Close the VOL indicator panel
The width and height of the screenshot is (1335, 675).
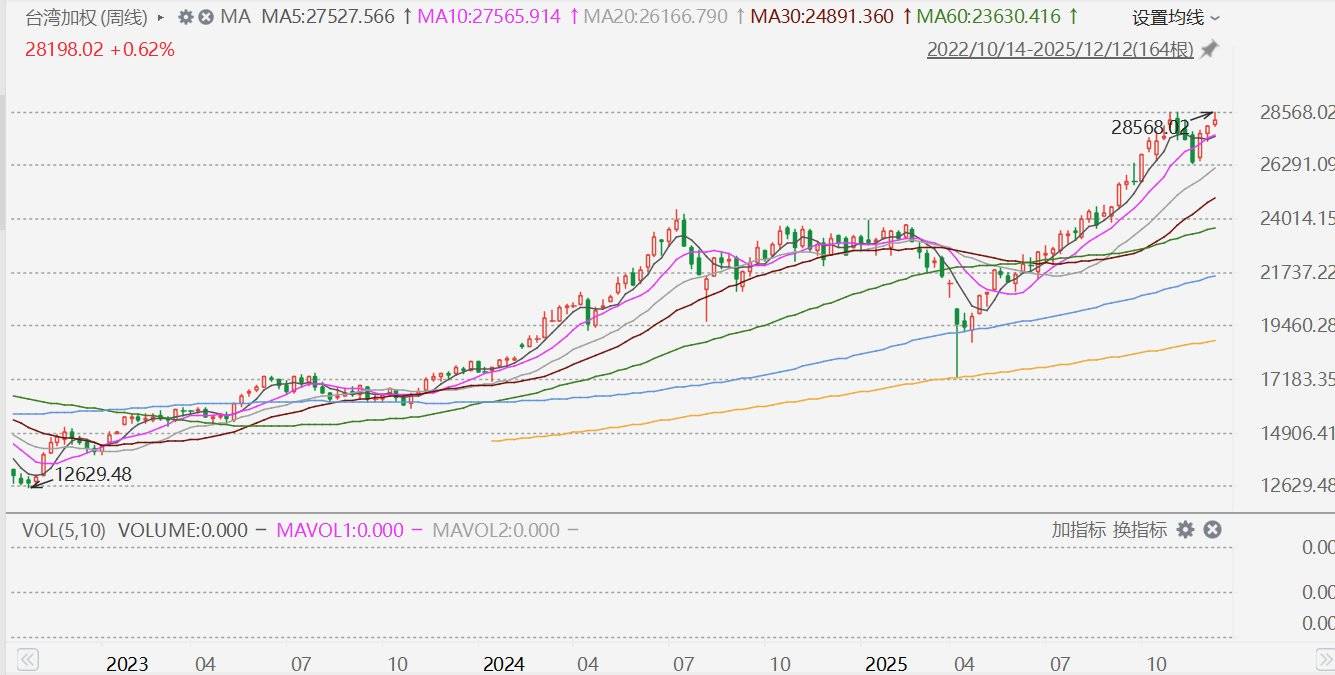pos(1212,530)
